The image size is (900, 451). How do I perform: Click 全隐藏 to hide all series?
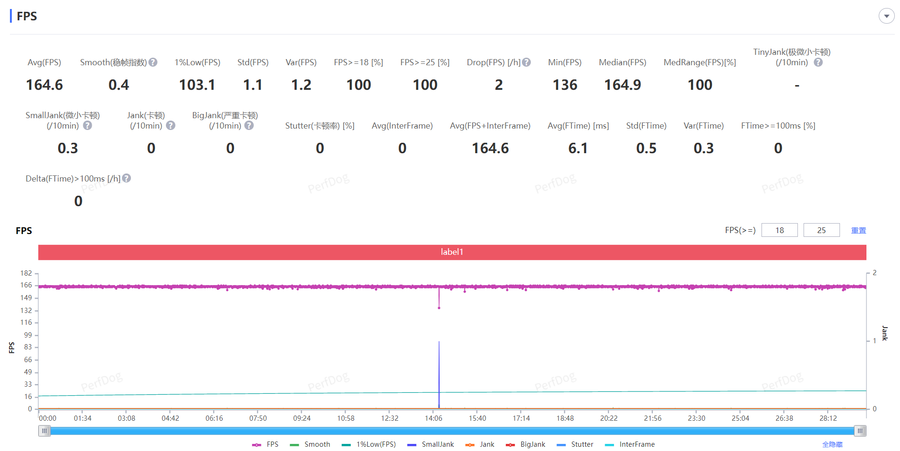click(x=832, y=444)
